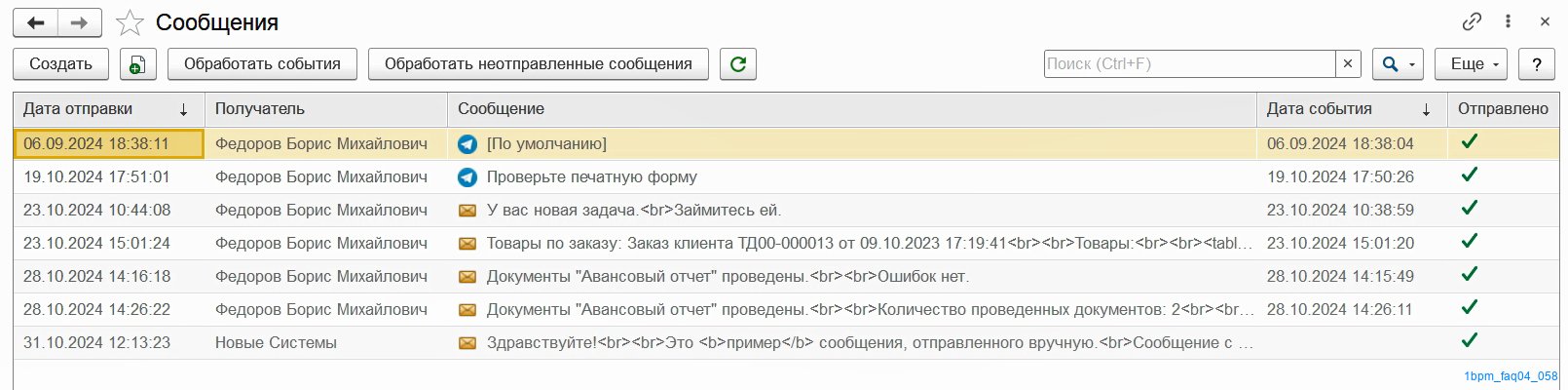1568x390 pixels.
Task: Click the Отправлено checkmark for the 23.10.2024 10:44:08 row
Action: (x=1470, y=208)
